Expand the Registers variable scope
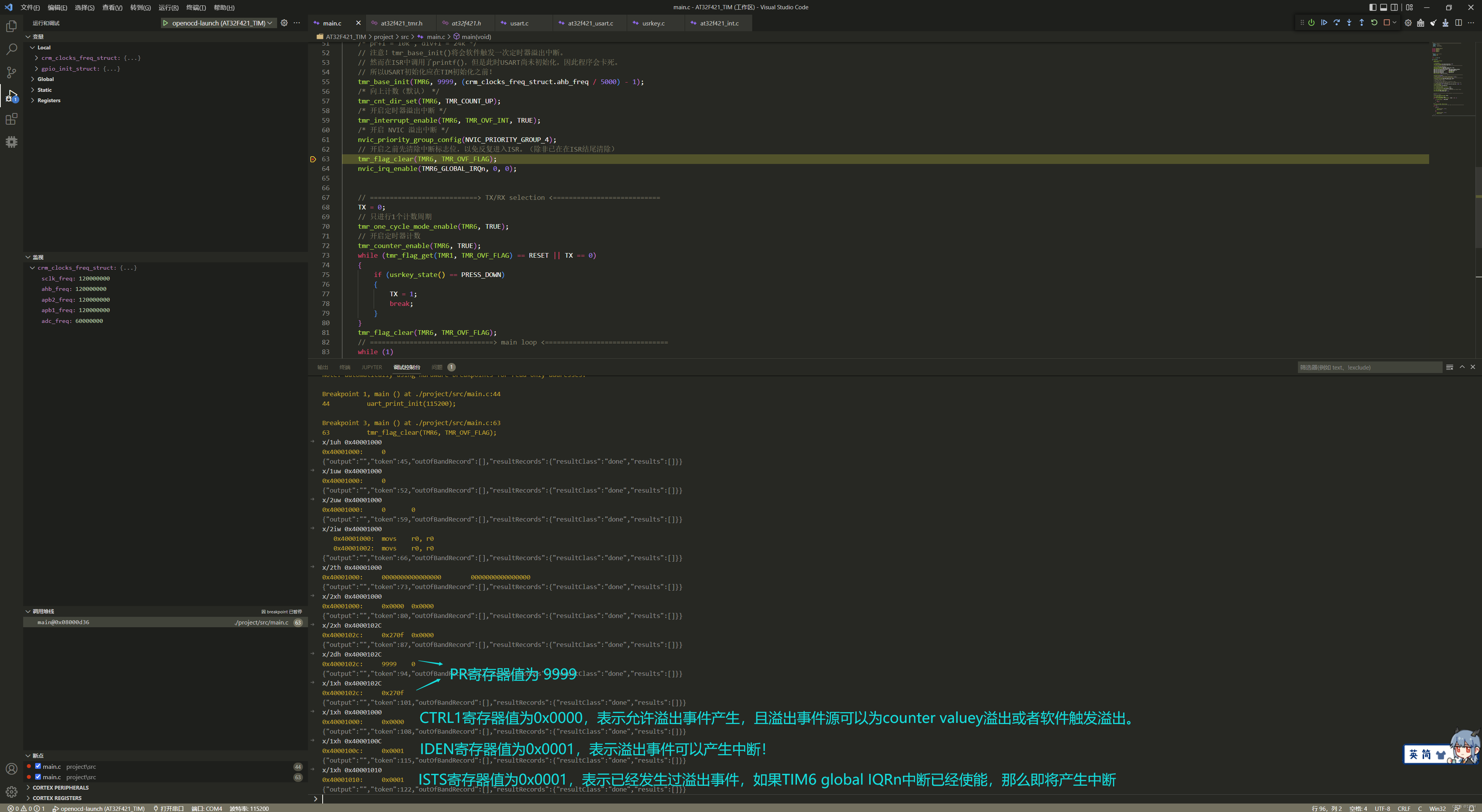This screenshot has height=812, width=1482. (x=48, y=100)
